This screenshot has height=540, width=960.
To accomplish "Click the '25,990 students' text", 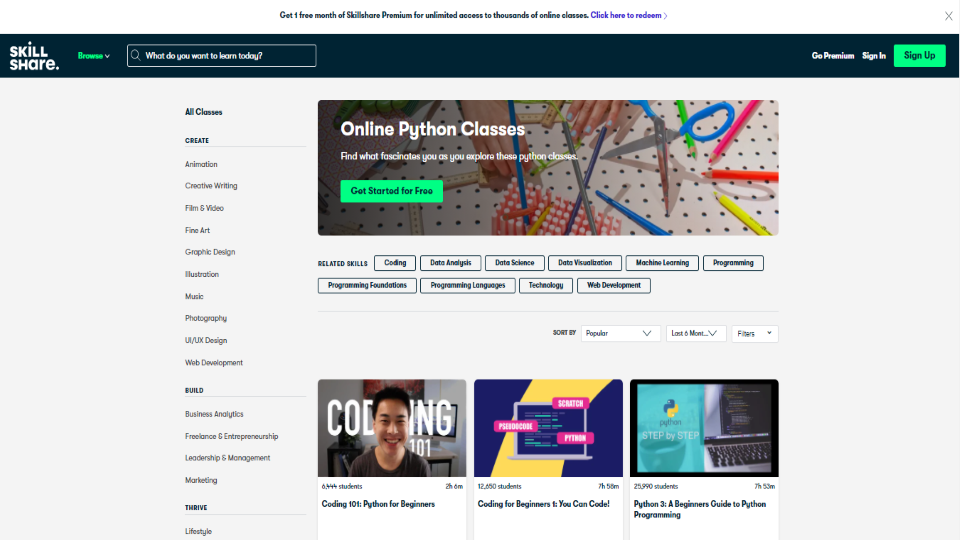I will (656, 486).
